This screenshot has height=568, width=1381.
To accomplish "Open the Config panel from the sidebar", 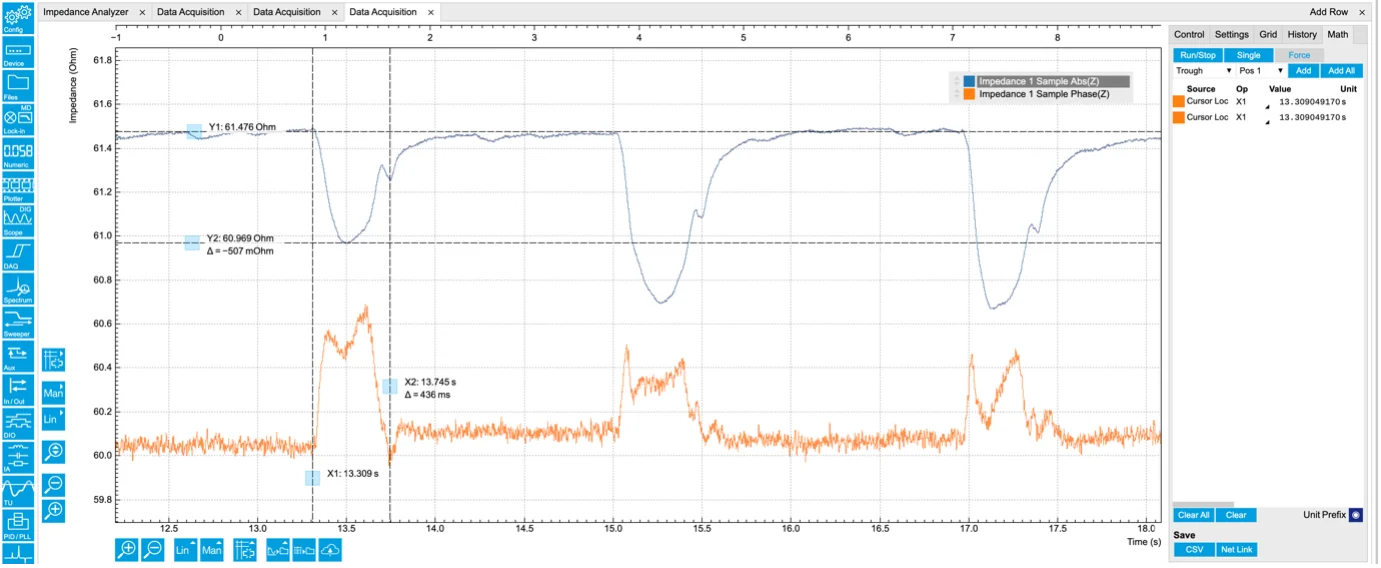I will tap(18, 18).
